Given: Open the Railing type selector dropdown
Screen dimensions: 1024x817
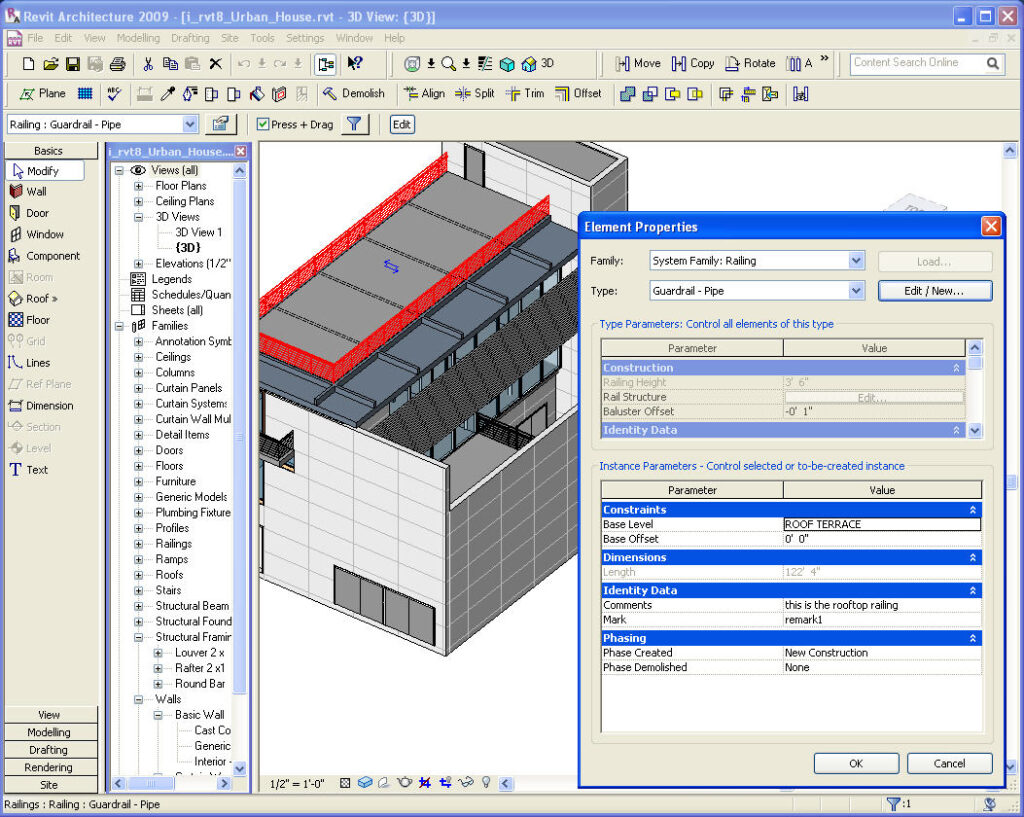Looking at the screenshot, I should (189, 124).
